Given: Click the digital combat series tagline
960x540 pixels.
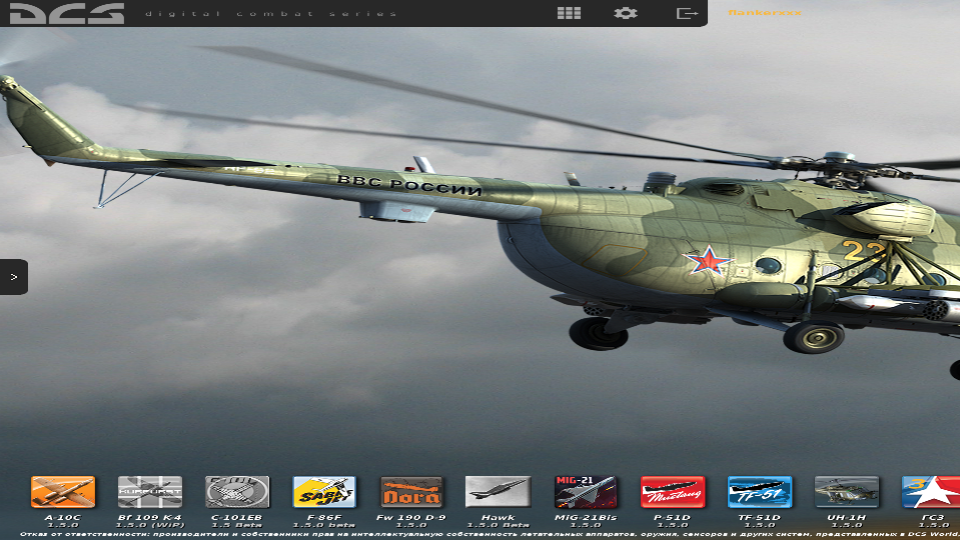Looking at the screenshot, I should point(271,13).
